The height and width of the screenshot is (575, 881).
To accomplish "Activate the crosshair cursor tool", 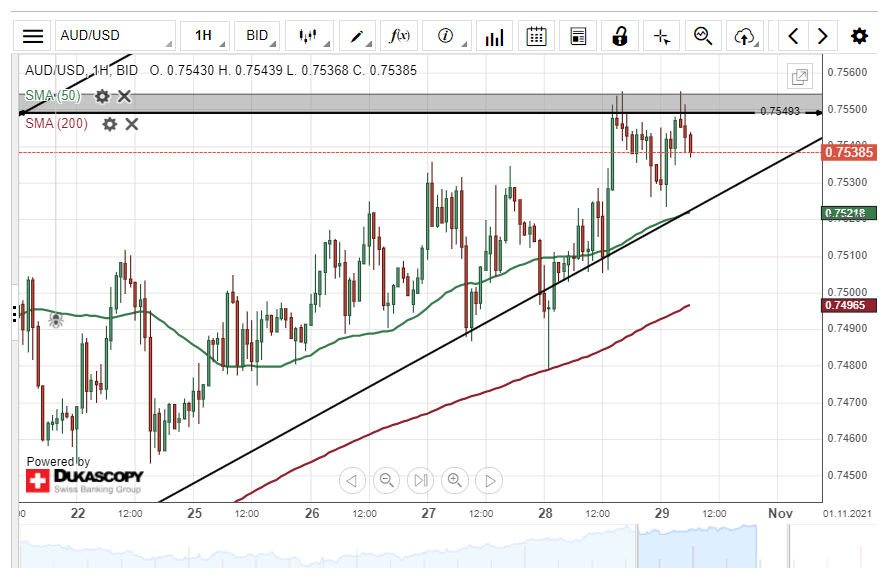I will point(661,36).
